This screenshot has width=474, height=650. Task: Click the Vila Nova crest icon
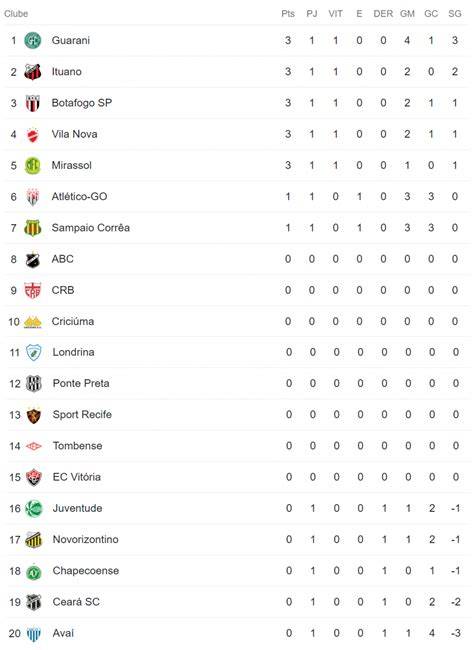tap(33, 134)
